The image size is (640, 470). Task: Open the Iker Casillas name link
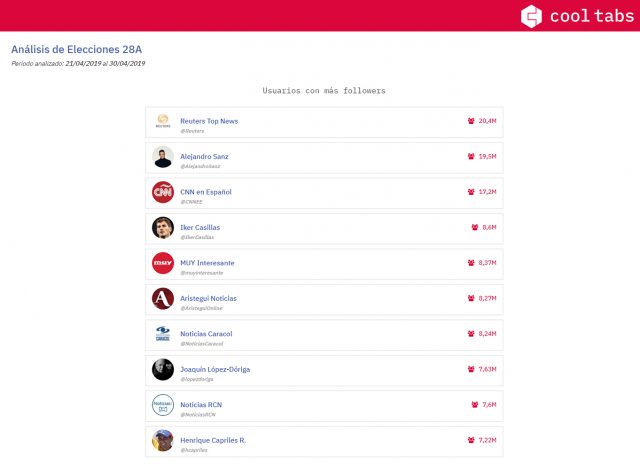pyautogui.click(x=200, y=228)
